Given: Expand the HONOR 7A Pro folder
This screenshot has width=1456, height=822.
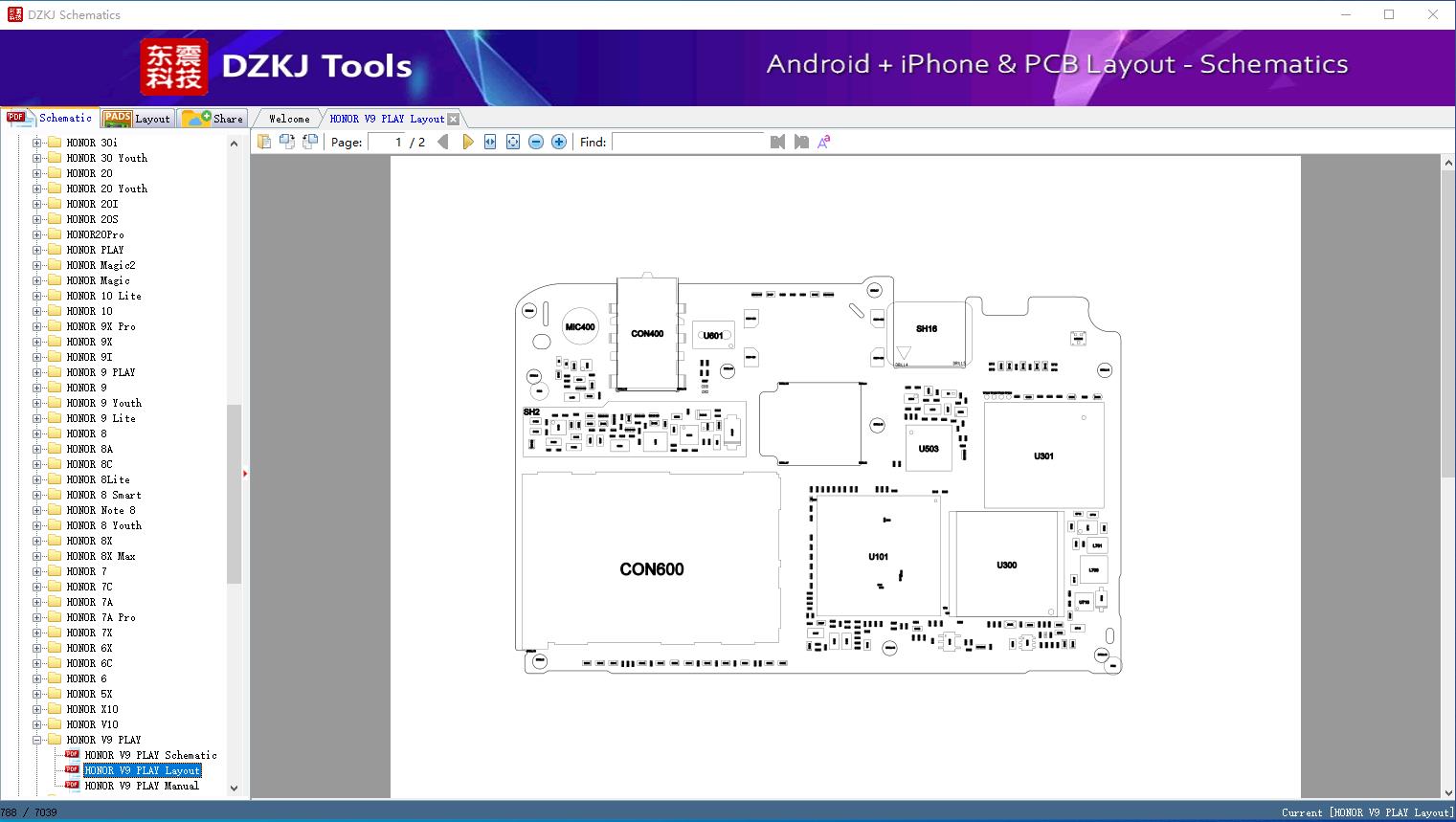Looking at the screenshot, I should tap(37, 617).
